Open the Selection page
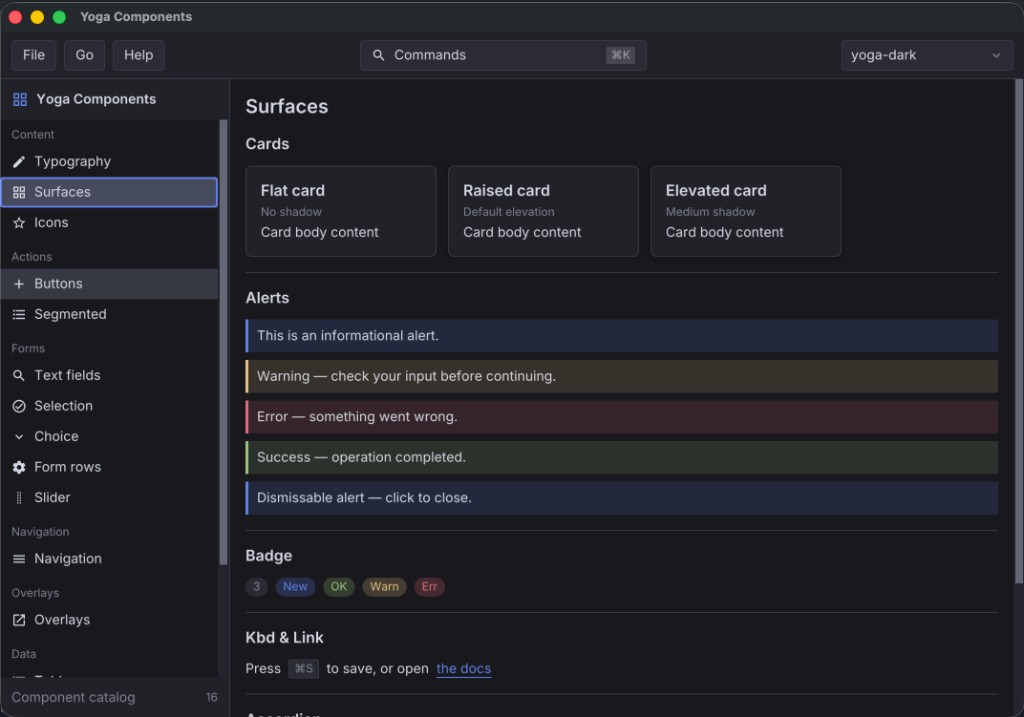Image resolution: width=1024 pixels, height=717 pixels. click(x=109, y=406)
